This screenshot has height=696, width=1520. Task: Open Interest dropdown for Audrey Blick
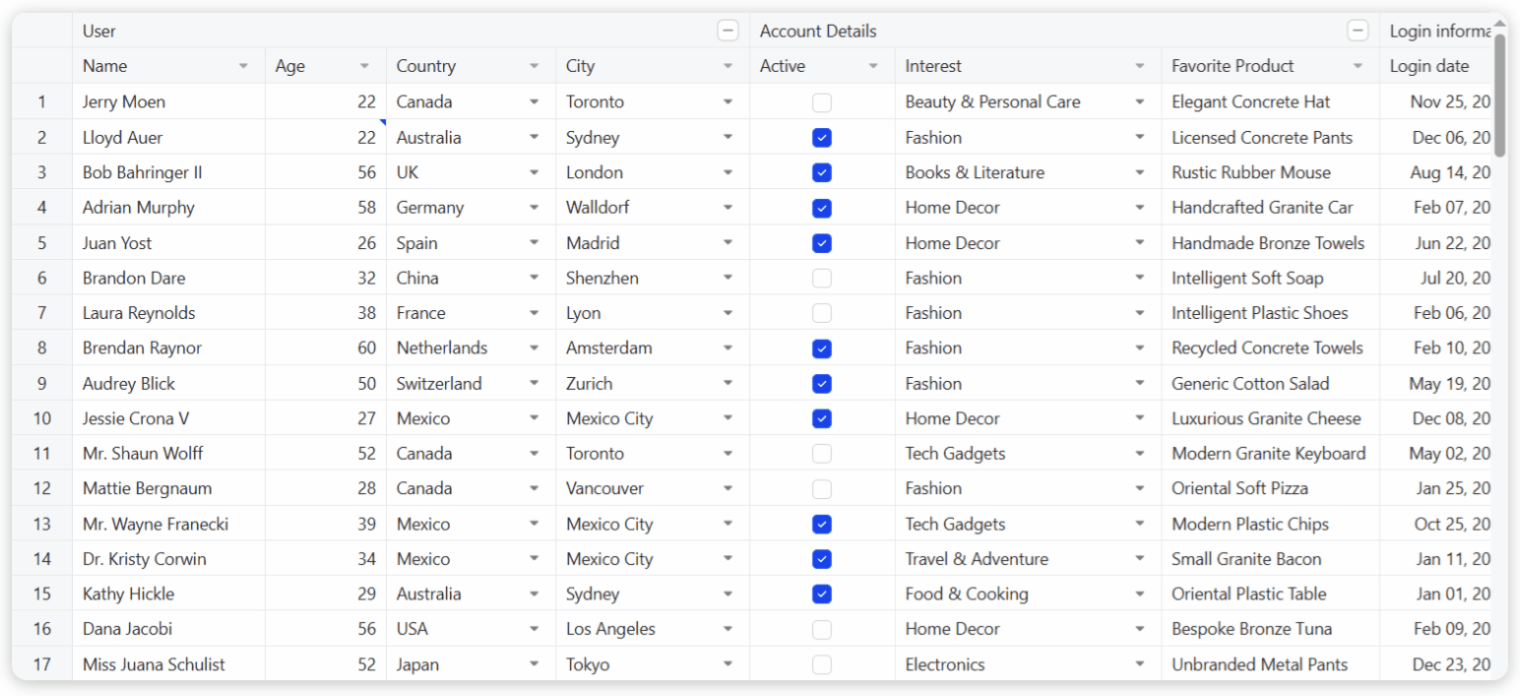pyautogui.click(x=1139, y=384)
